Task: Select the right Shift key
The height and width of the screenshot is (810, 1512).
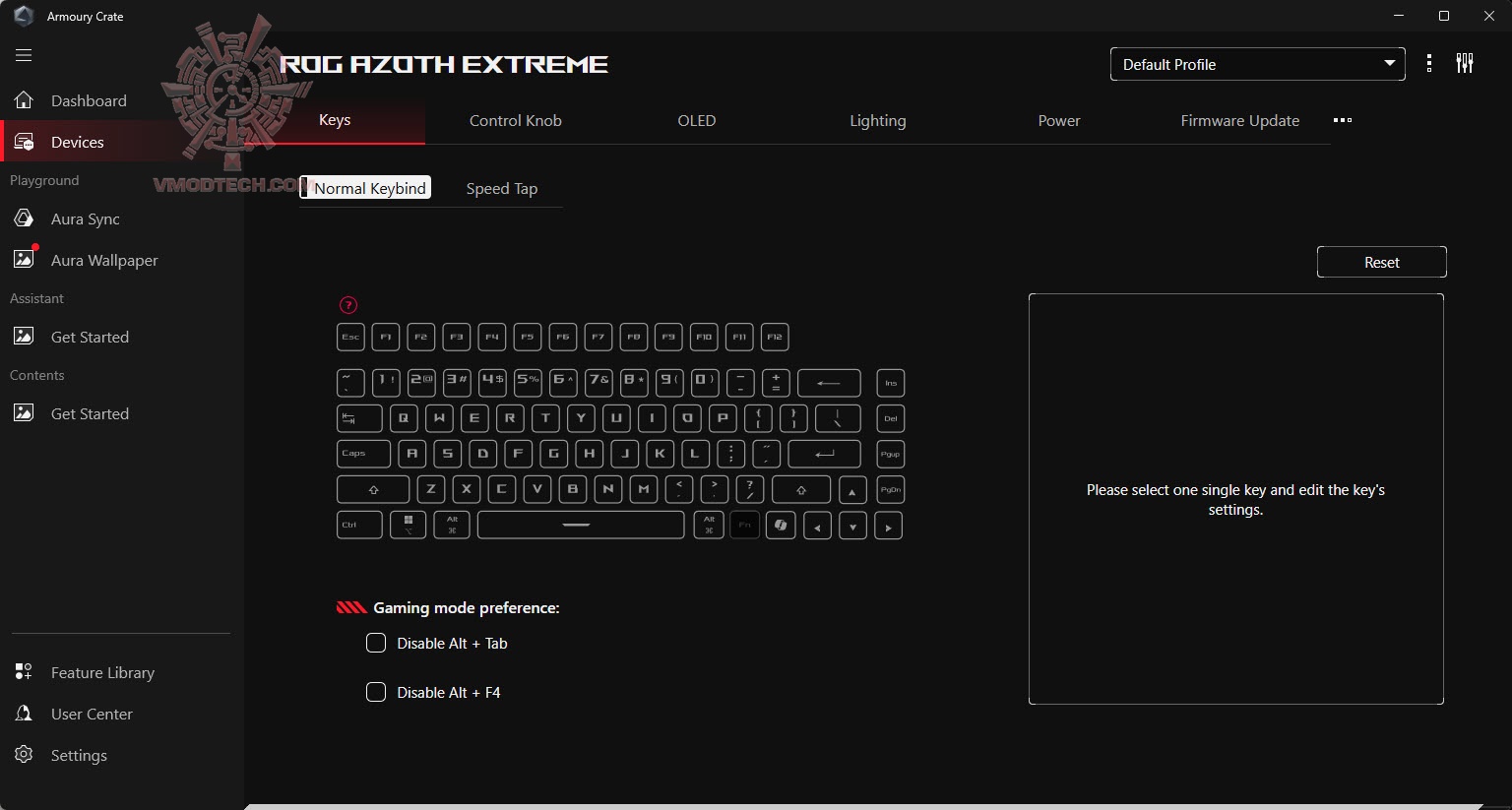Action: point(801,489)
